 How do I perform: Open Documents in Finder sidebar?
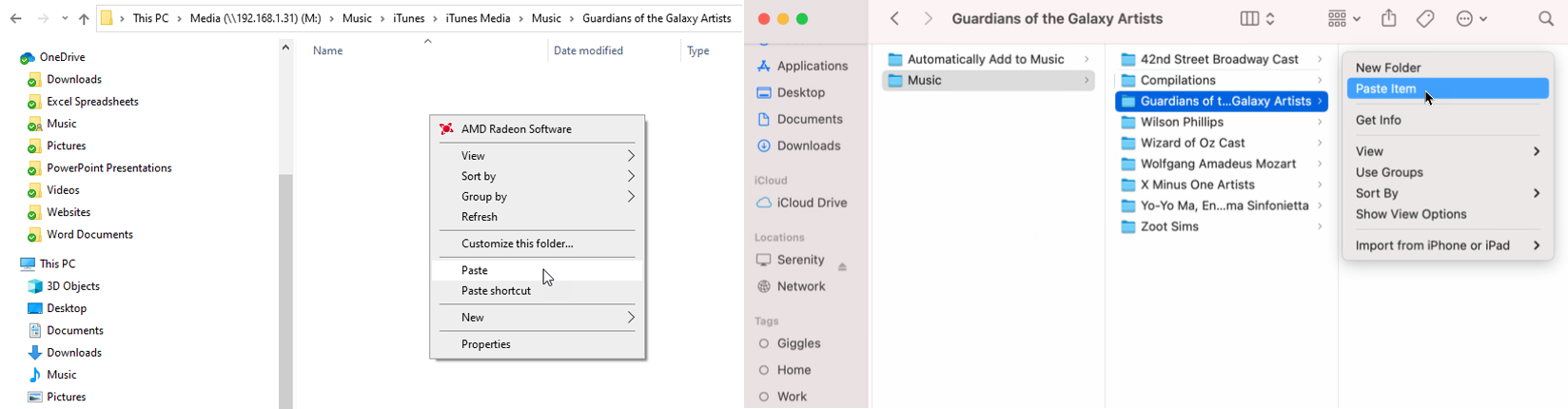pos(799,119)
